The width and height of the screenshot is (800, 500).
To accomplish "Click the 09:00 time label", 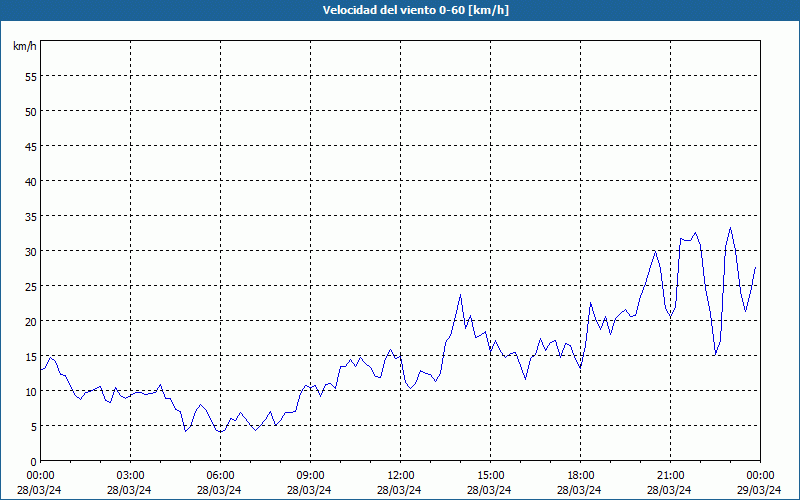I will point(310,476).
